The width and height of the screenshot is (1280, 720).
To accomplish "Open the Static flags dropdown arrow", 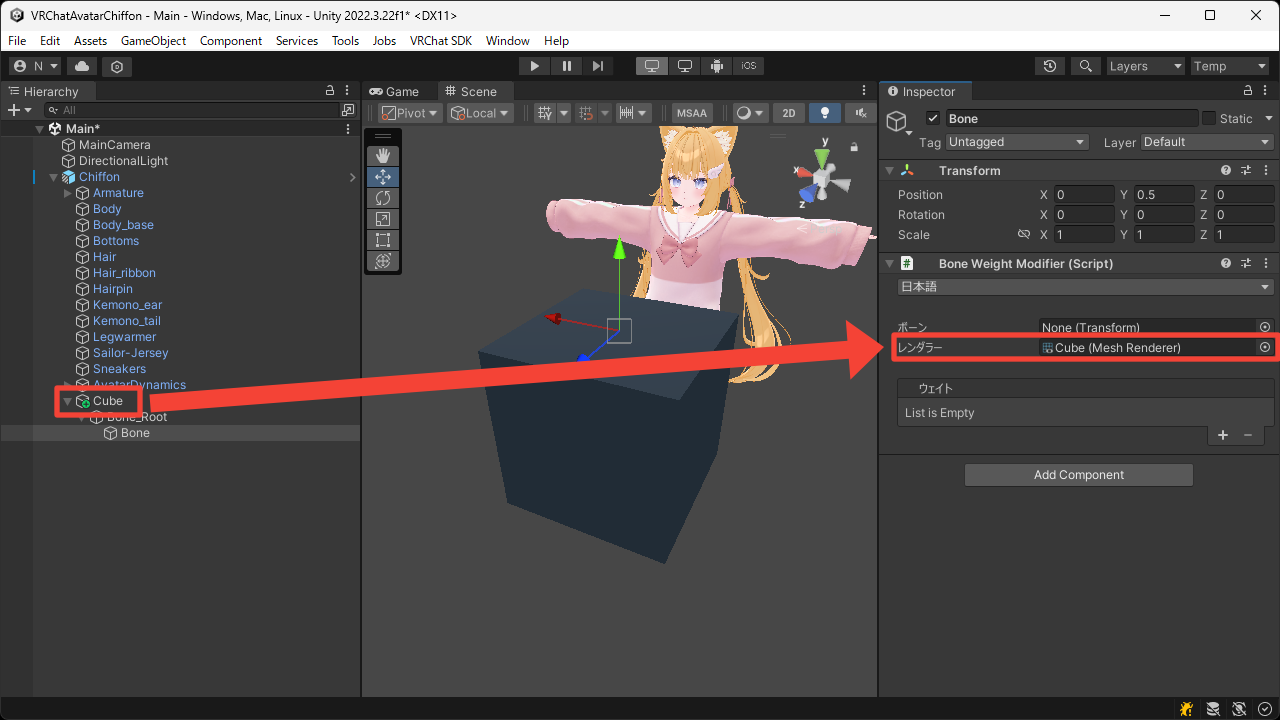I will tap(1267, 118).
